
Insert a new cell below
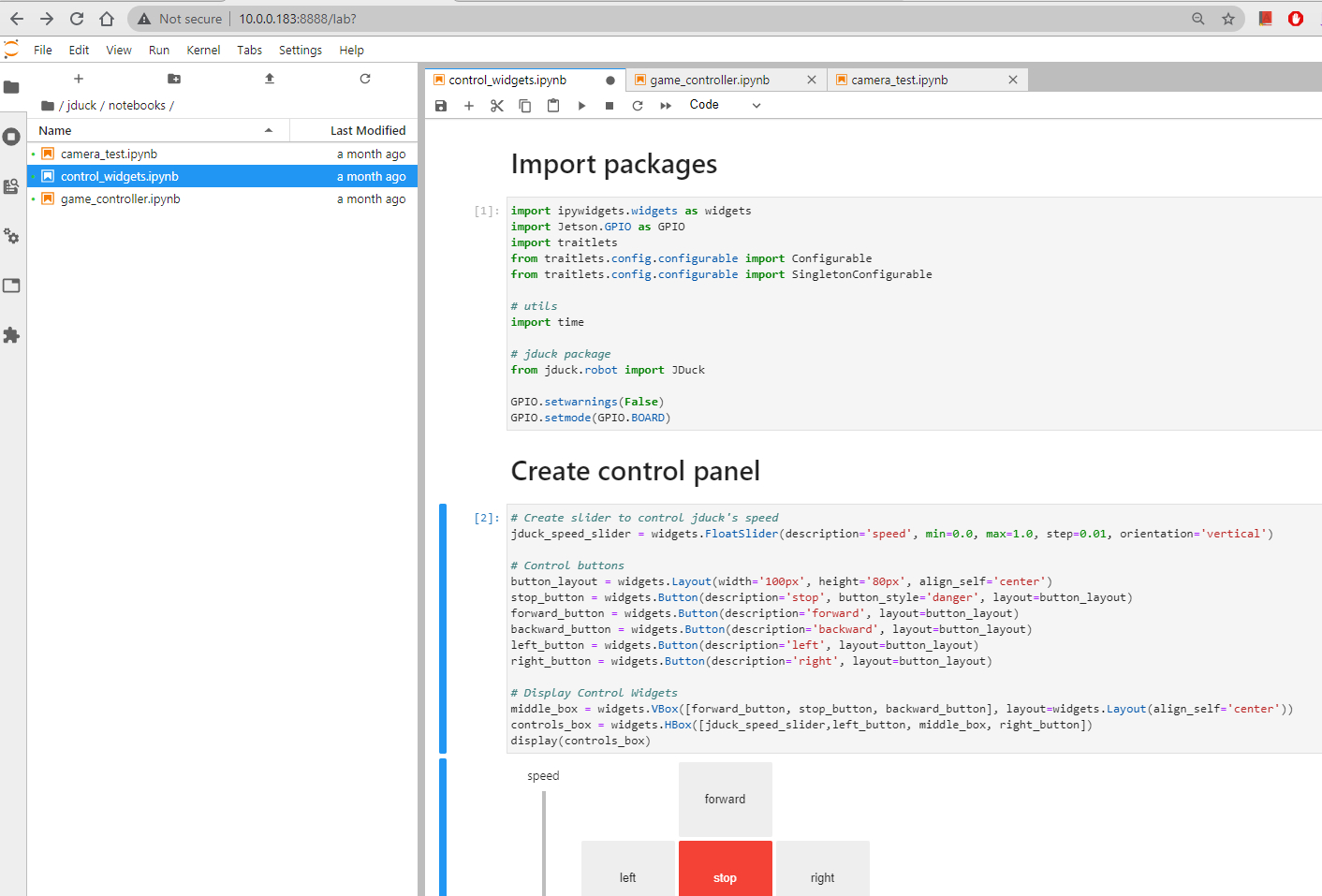pyautogui.click(x=469, y=106)
